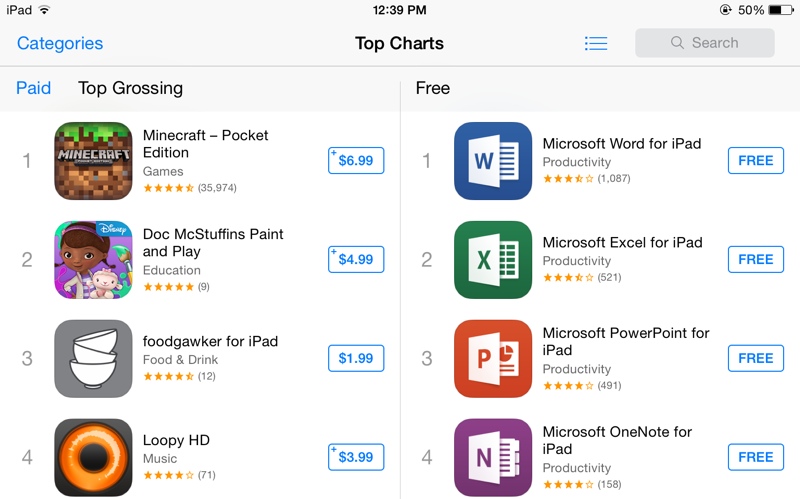Switch to the Paid tab
Image resolution: width=800 pixels, height=499 pixels.
[x=33, y=88]
